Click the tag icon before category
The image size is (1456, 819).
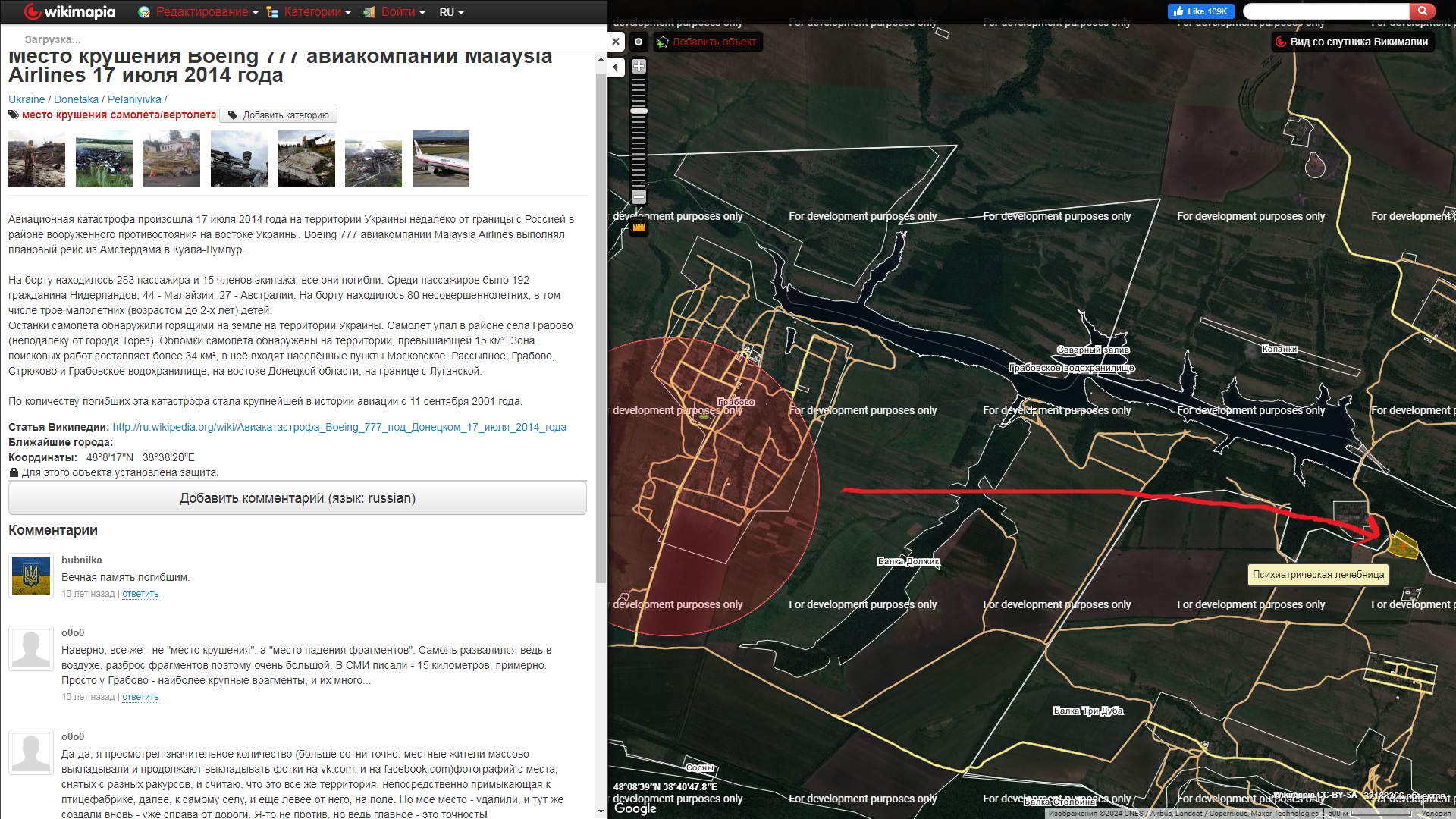click(14, 115)
